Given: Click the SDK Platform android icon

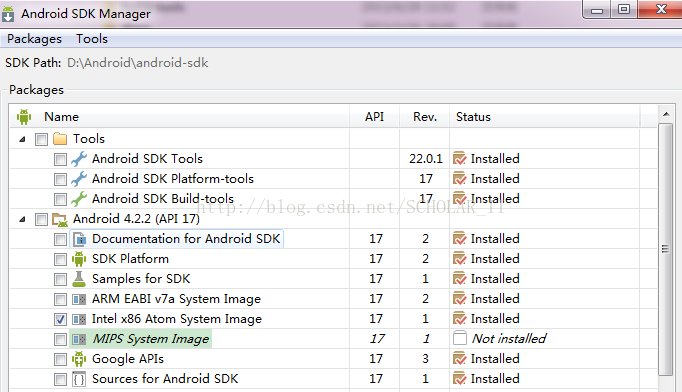Looking at the screenshot, I should click(x=79, y=259).
